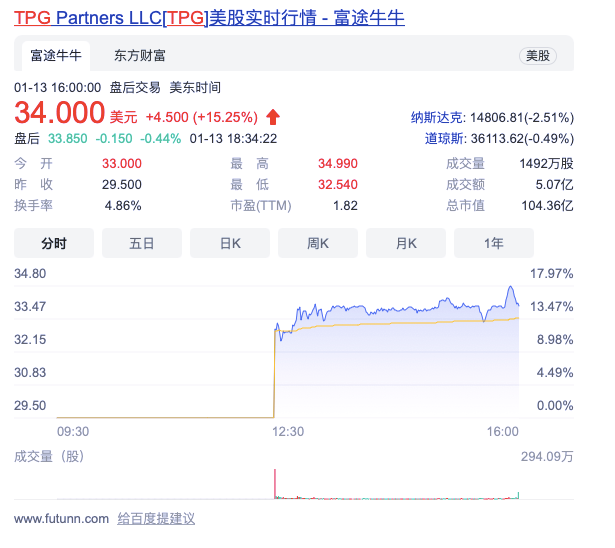Click the timestamp 01-13 18:34:22
Image resolution: width=615 pixels, height=548 pixels.
tap(233, 138)
